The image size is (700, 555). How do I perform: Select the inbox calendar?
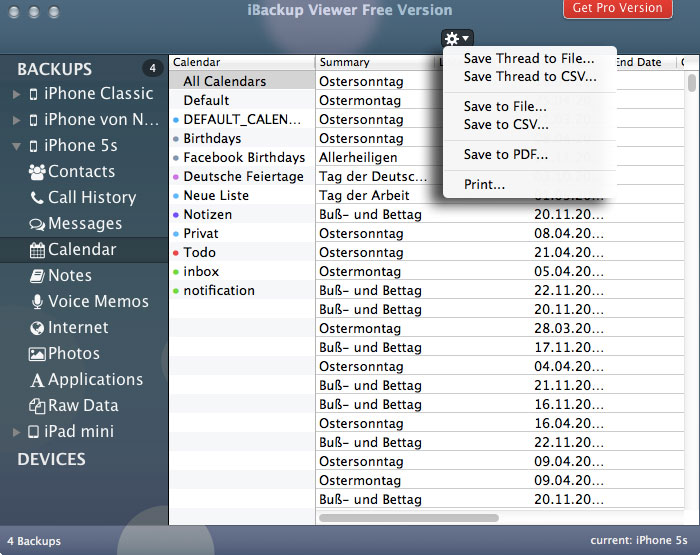pyautogui.click(x=242, y=271)
